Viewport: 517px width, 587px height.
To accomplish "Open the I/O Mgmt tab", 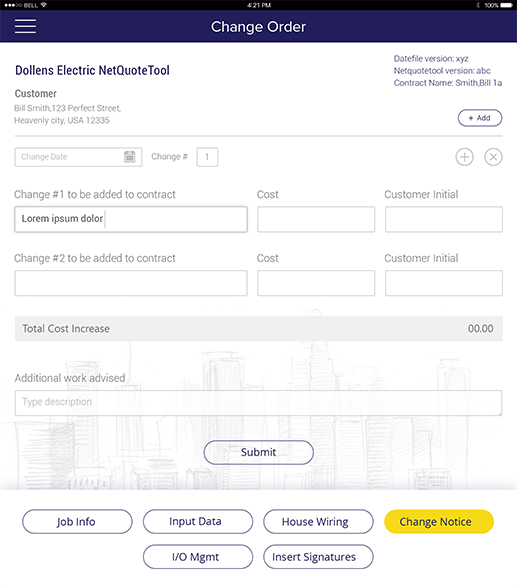I will click(x=198, y=557).
